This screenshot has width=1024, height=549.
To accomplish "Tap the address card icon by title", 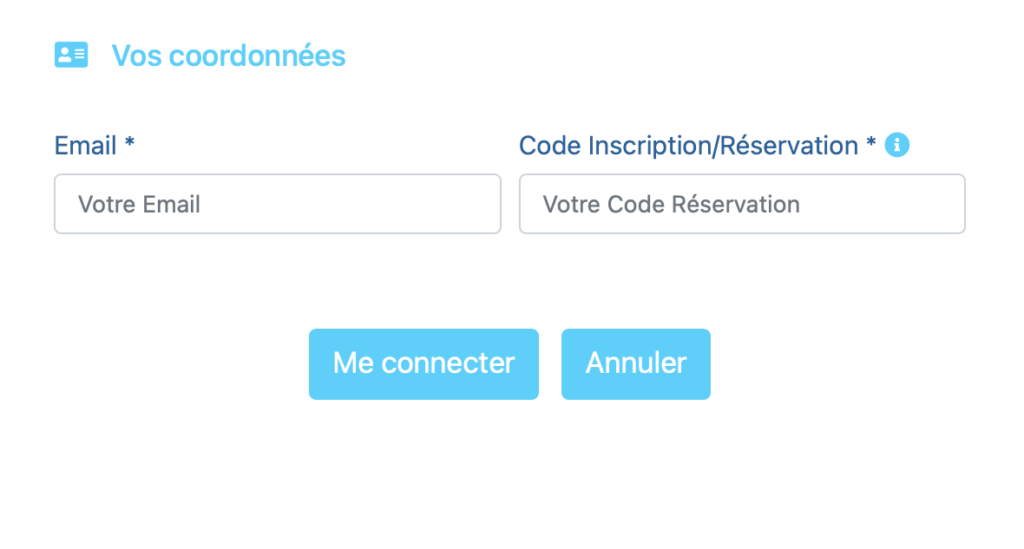I will click(x=71, y=55).
